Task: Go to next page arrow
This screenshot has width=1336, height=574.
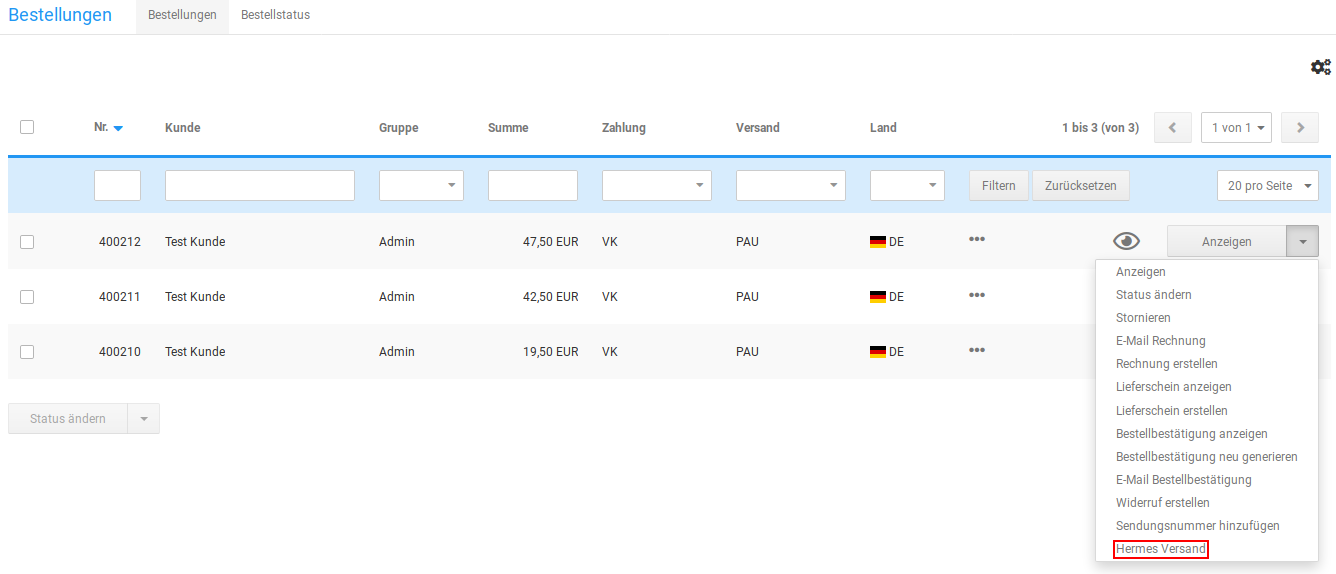Action: (x=1299, y=128)
